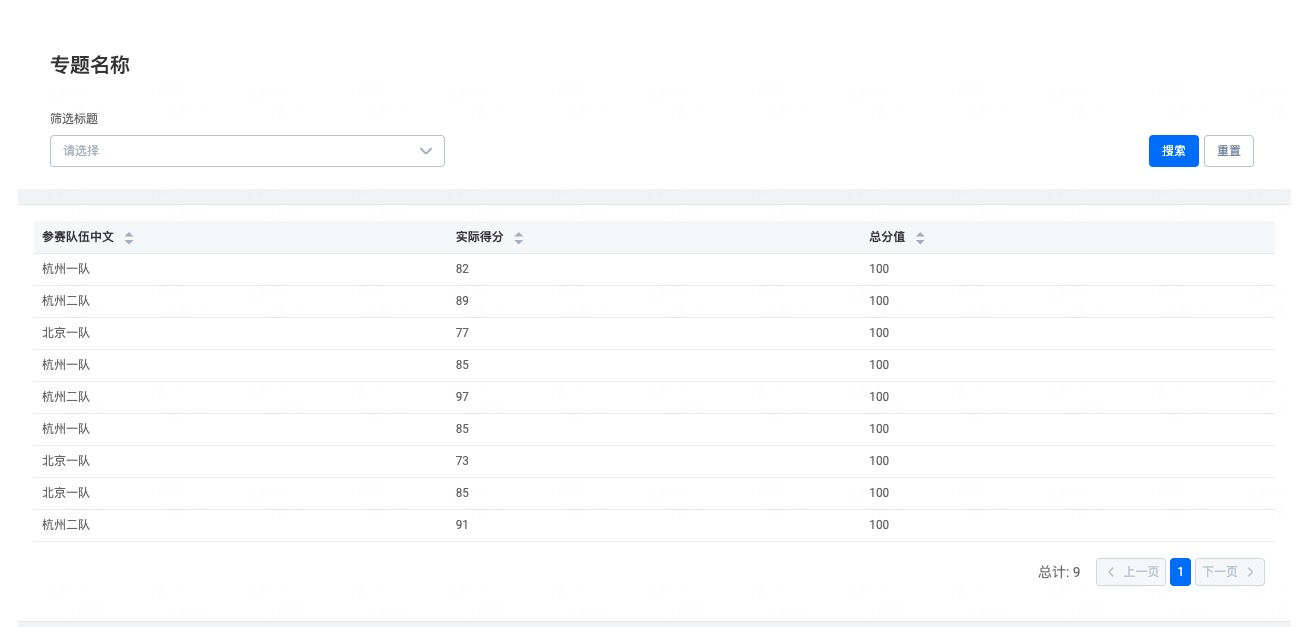This screenshot has height=627, width=1310.
Task: Sort by 实际得分 column icon
Action: point(518,238)
